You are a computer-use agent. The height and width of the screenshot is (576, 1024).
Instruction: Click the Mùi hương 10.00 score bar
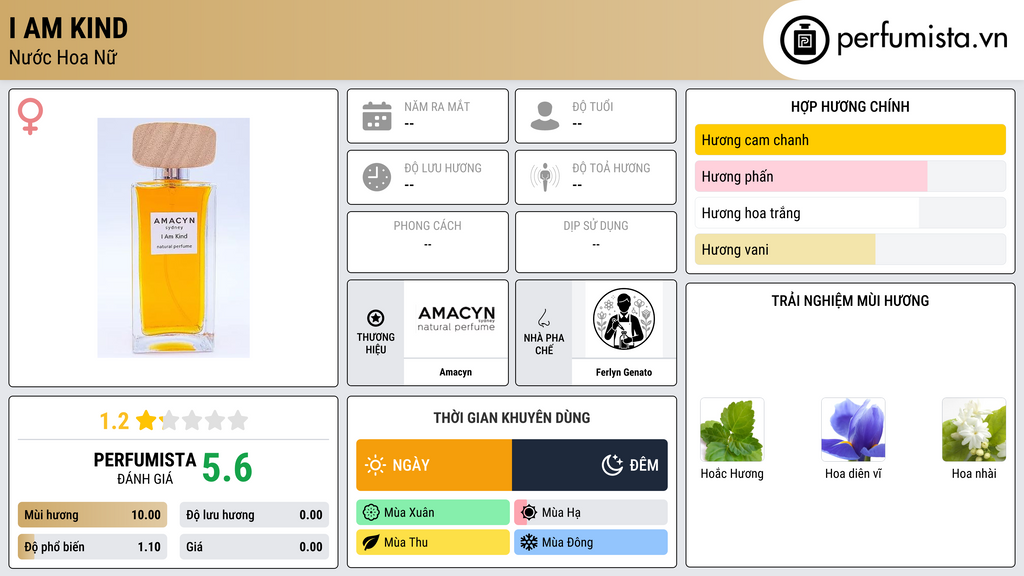click(93, 515)
